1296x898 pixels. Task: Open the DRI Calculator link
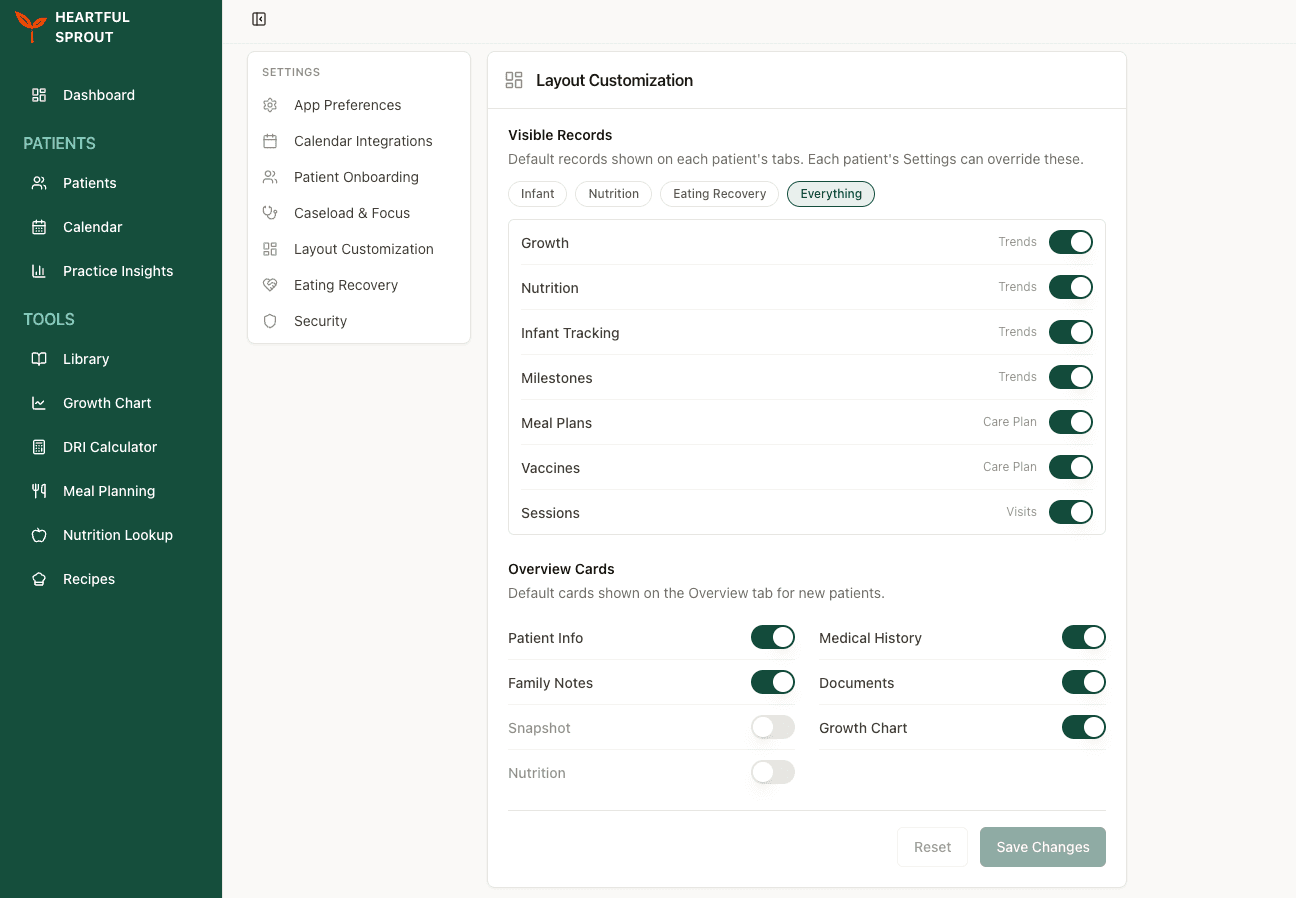click(111, 447)
